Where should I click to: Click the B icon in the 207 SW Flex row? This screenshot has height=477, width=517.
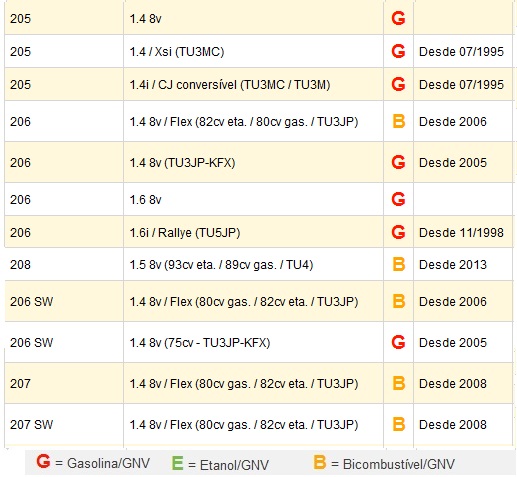(399, 424)
